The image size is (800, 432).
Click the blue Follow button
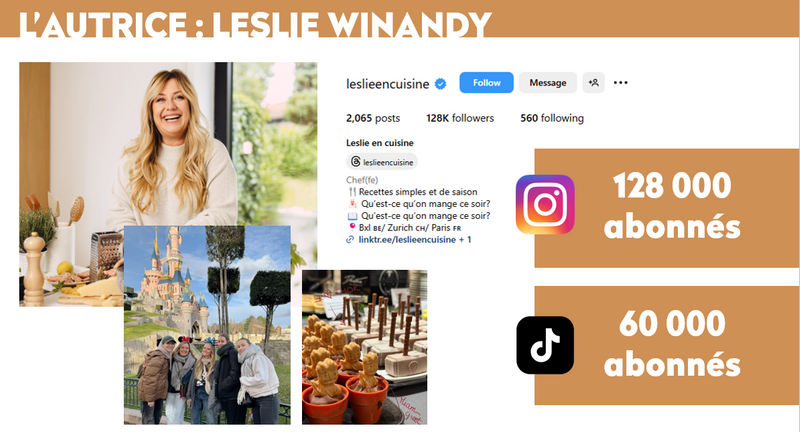[x=486, y=83]
